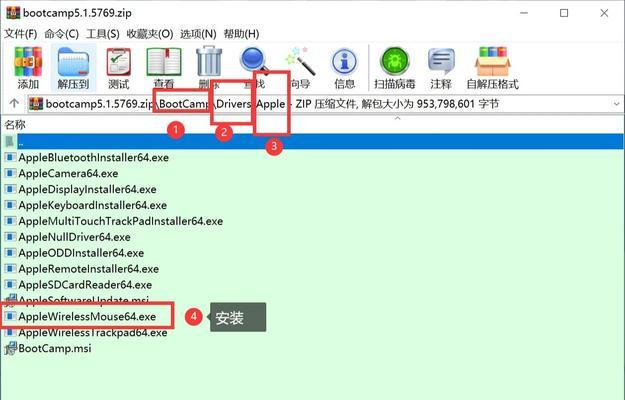Select AppleWirelessMouse64.exe

(x=87, y=317)
